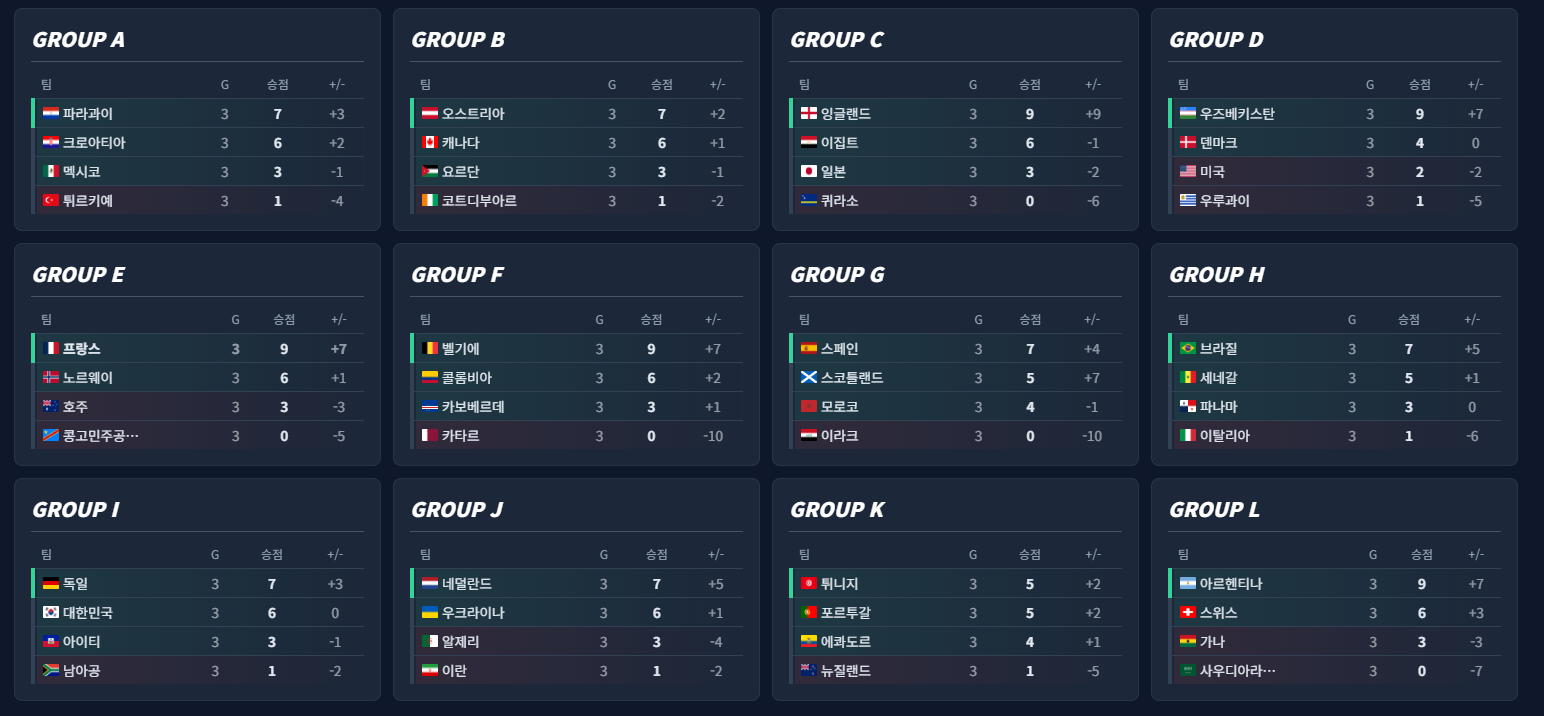
Task: Click the Netherlands flag in Group J
Action: click(430, 584)
